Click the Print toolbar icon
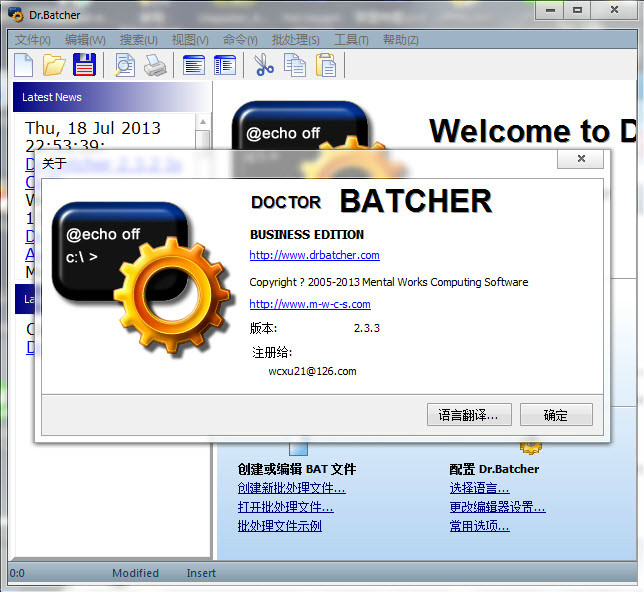Image resolution: width=644 pixels, height=592 pixels. point(155,66)
